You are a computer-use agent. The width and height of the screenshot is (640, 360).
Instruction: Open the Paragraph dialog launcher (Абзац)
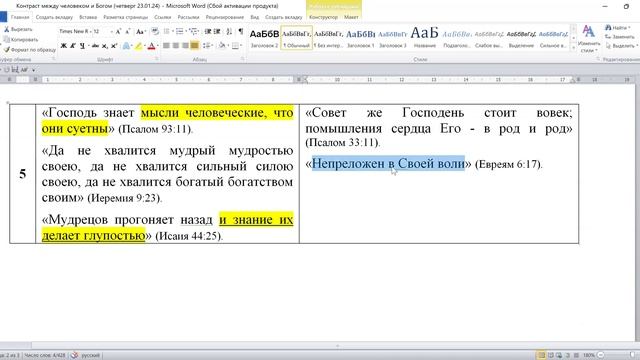[x=242, y=60]
